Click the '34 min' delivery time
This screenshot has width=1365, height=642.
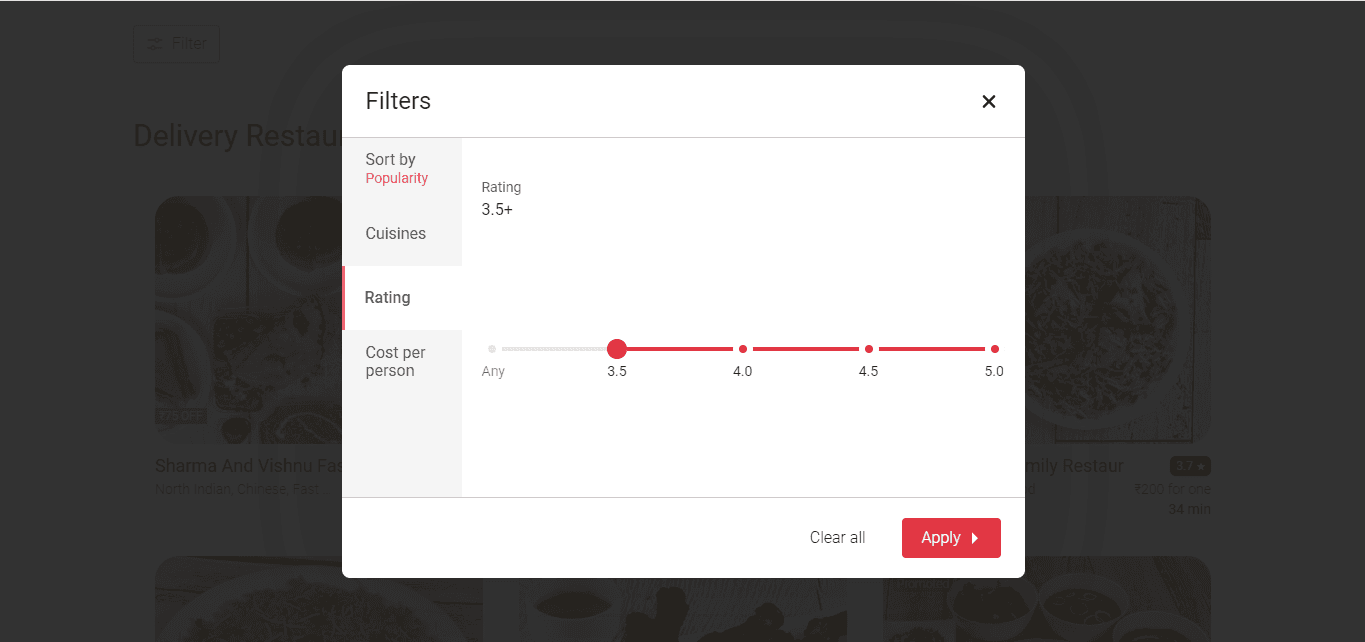(x=1190, y=509)
